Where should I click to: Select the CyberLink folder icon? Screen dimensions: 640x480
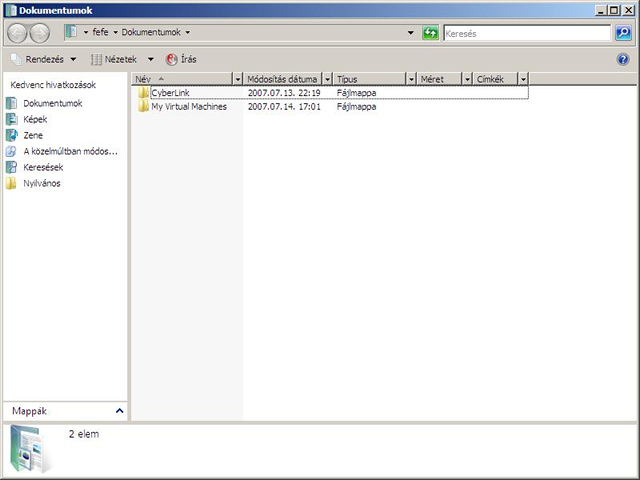coord(143,93)
